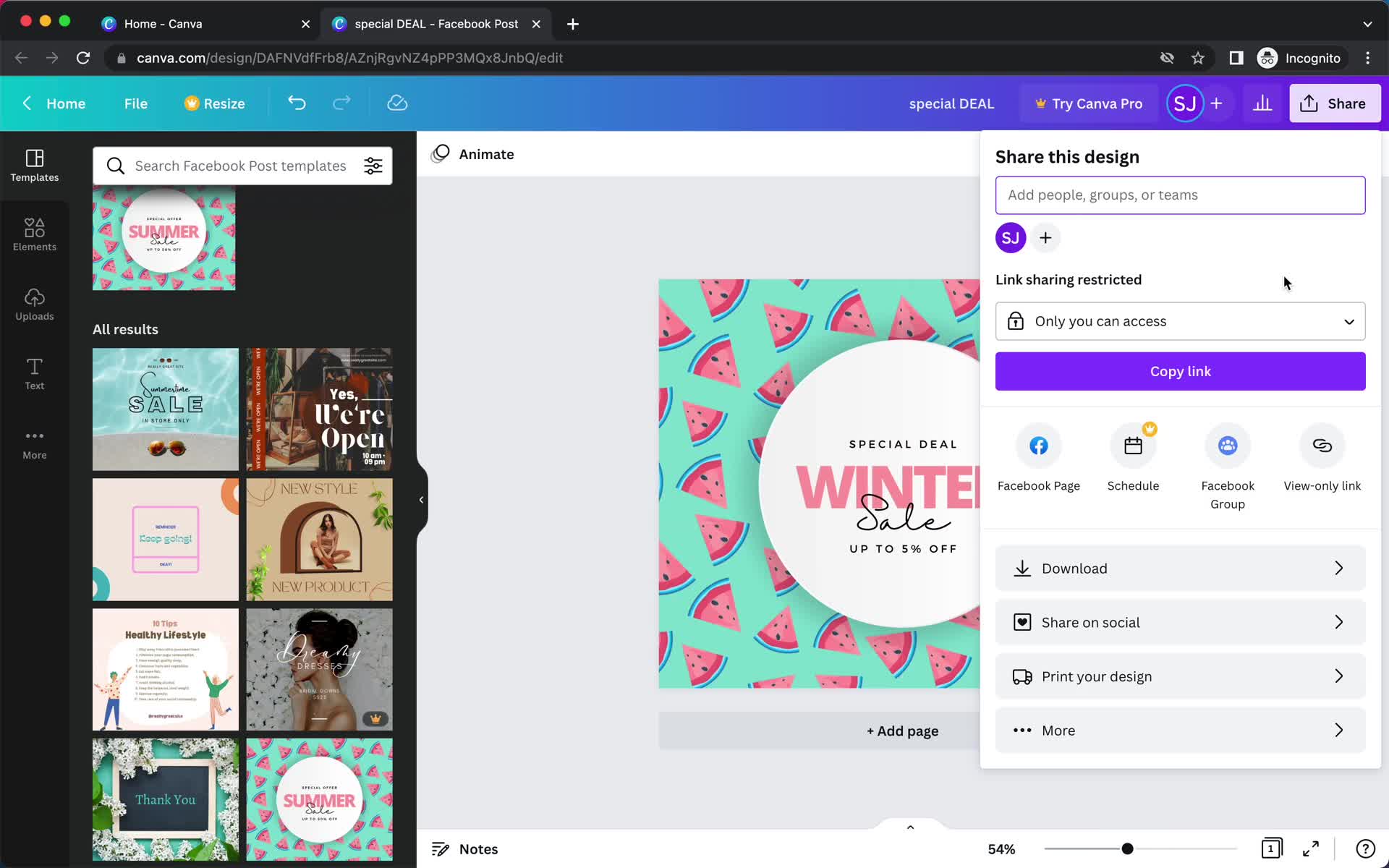Open the Resize menu

(214, 103)
